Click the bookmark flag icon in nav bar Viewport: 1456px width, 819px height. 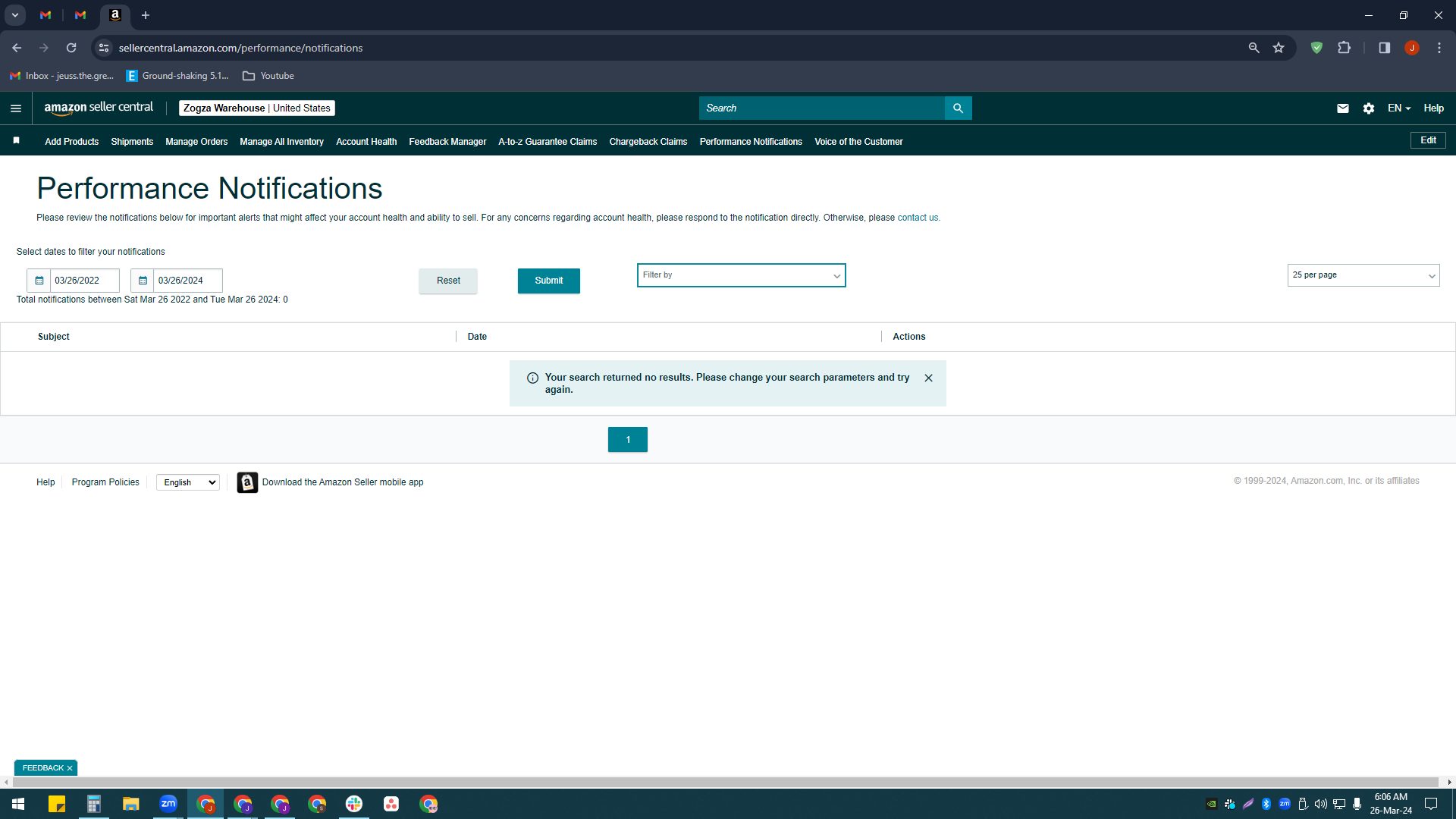tap(17, 141)
